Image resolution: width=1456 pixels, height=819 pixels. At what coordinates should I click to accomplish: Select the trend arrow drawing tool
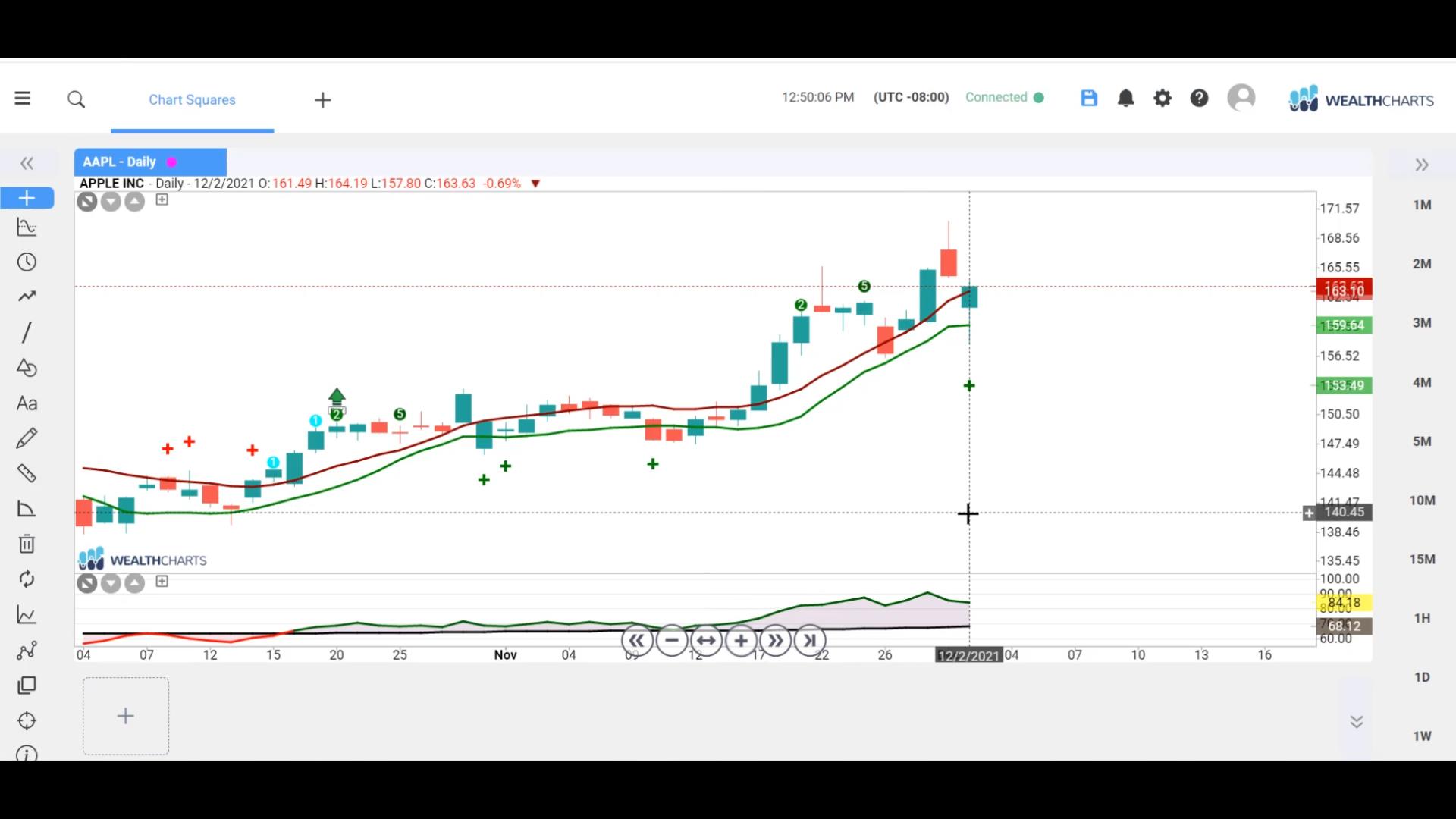pyautogui.click(x=27, y=297)
